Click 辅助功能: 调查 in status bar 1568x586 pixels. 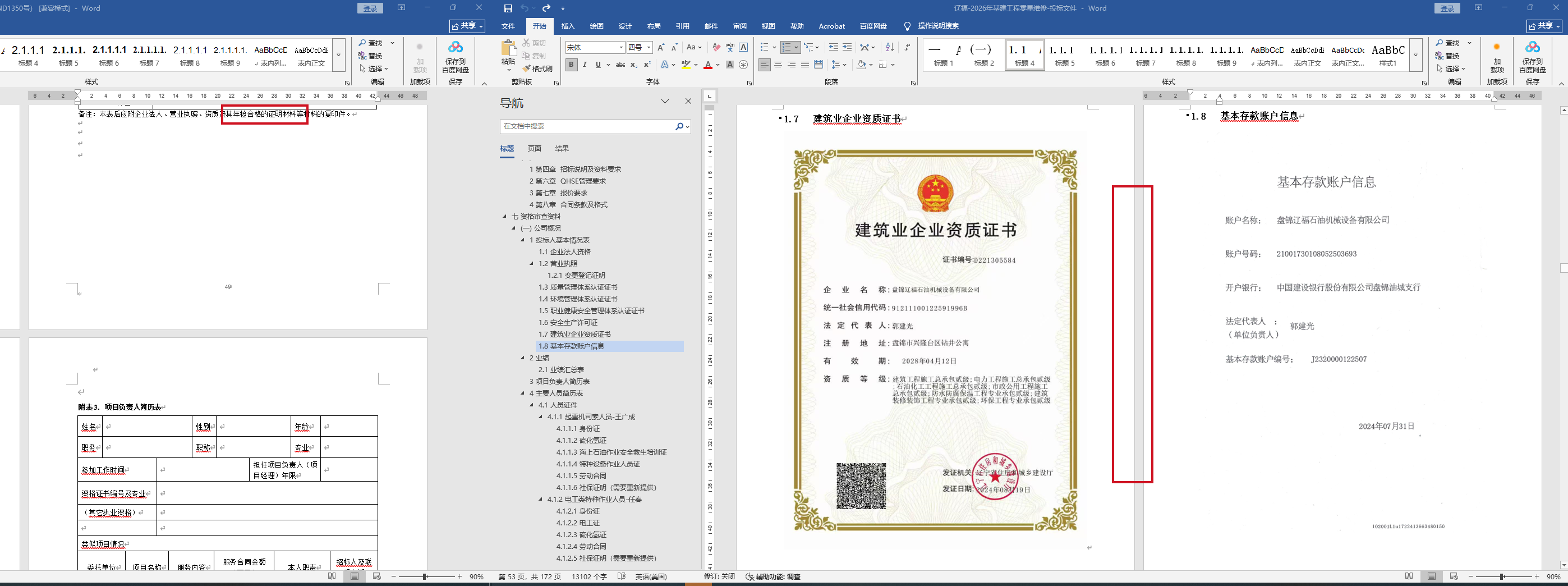[x=773, y=577]
